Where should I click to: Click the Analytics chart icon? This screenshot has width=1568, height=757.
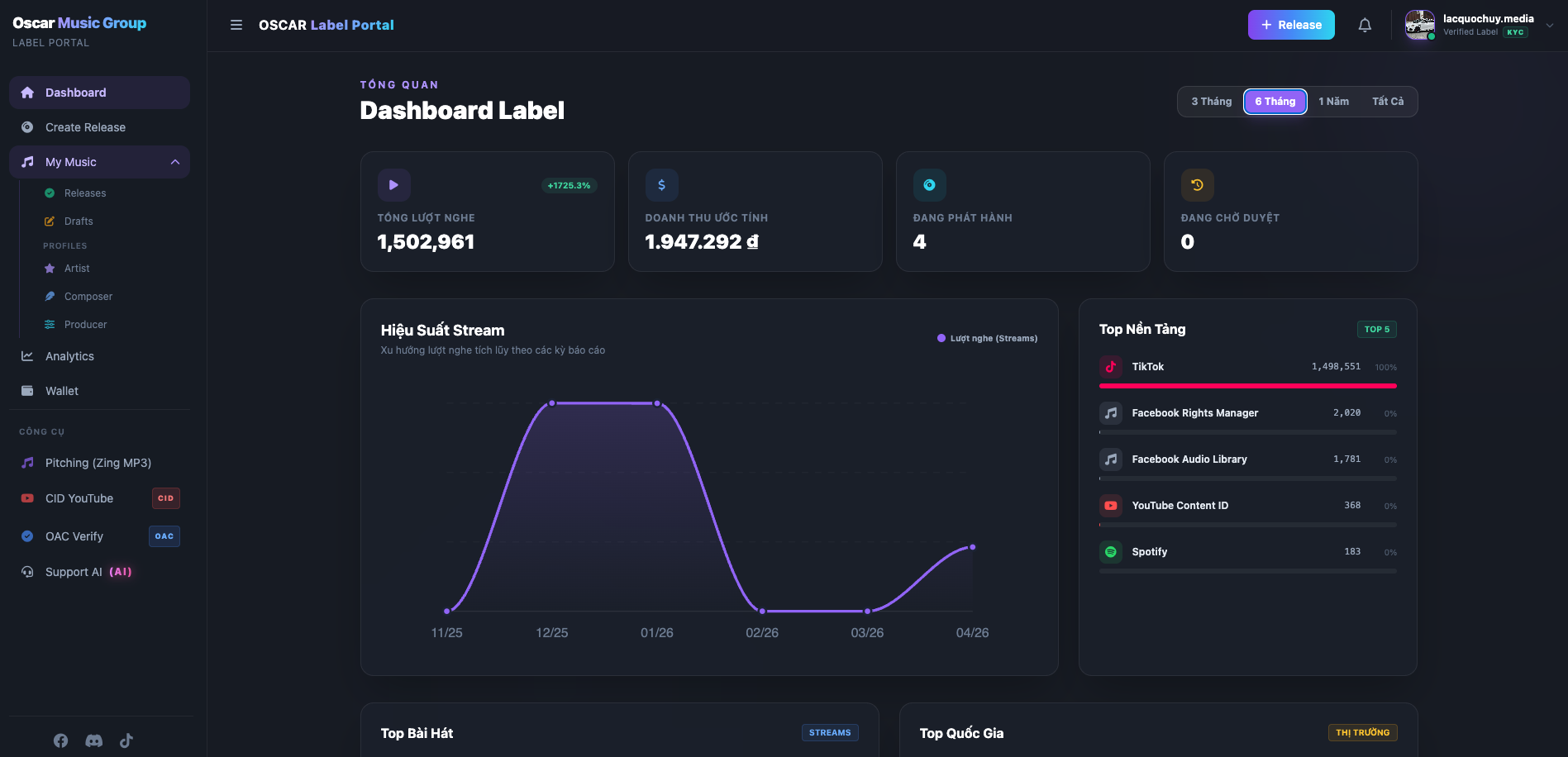pyautogui.click(x=27, y=356)
